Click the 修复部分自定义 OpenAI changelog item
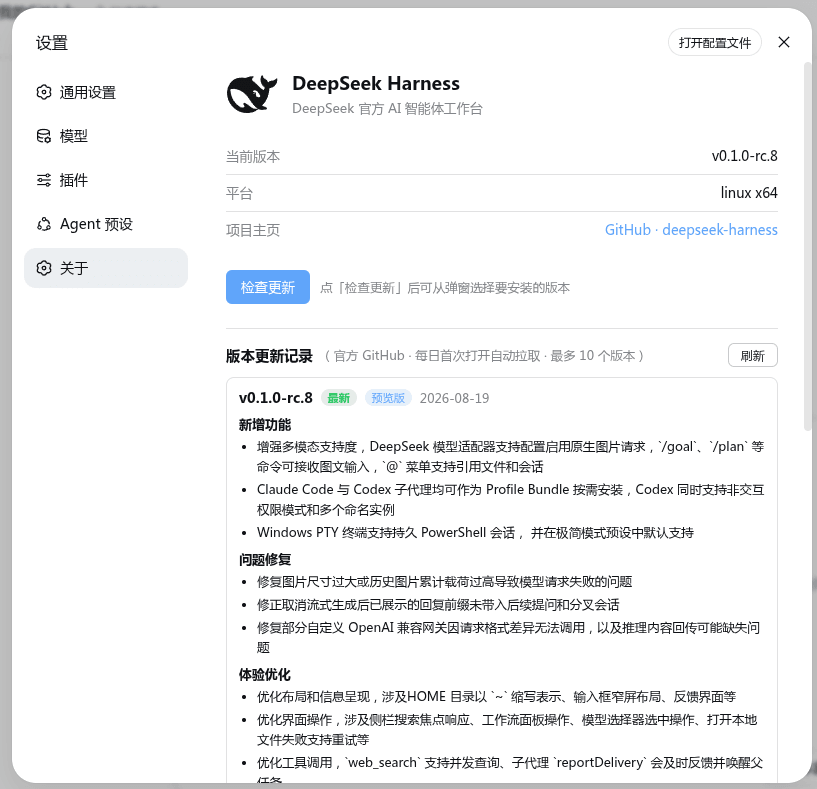 (x=508, y=637)
